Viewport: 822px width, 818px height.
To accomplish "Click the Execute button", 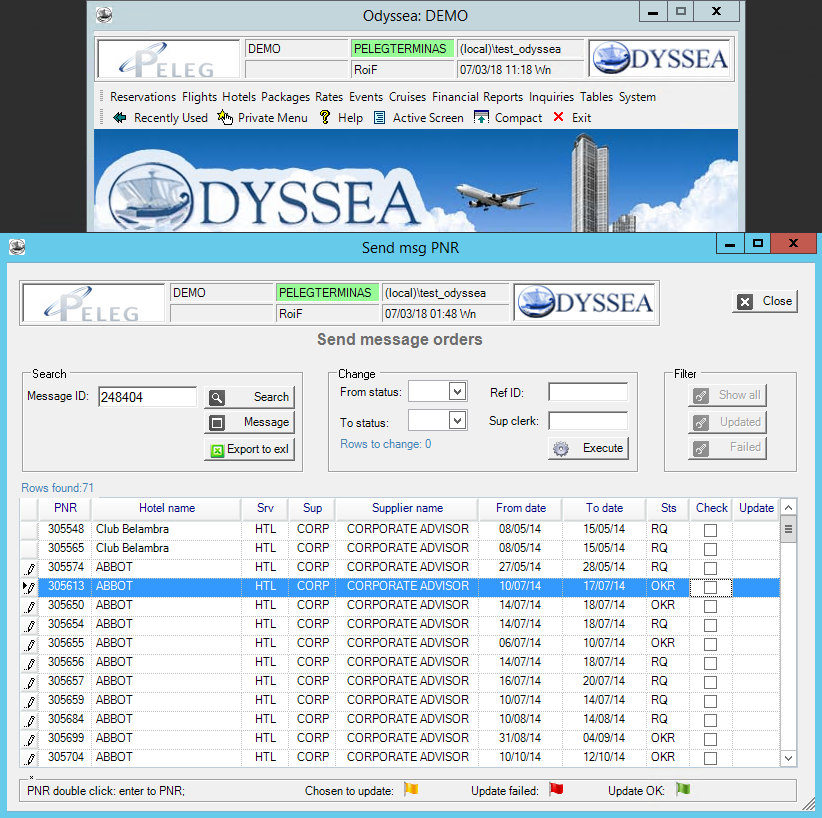I will coord(589,448).
